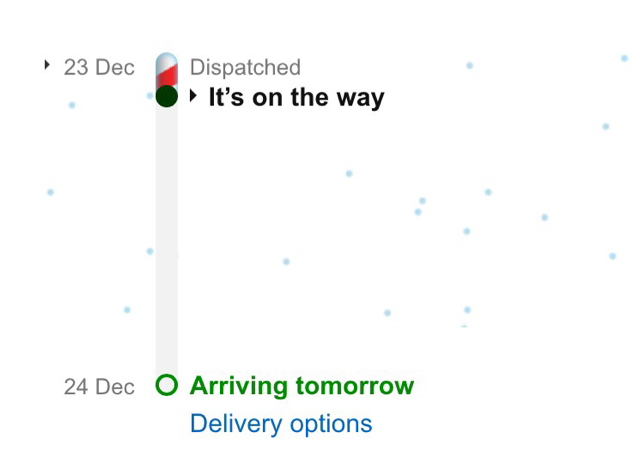Open the Delivery options link

coord(281,424)
